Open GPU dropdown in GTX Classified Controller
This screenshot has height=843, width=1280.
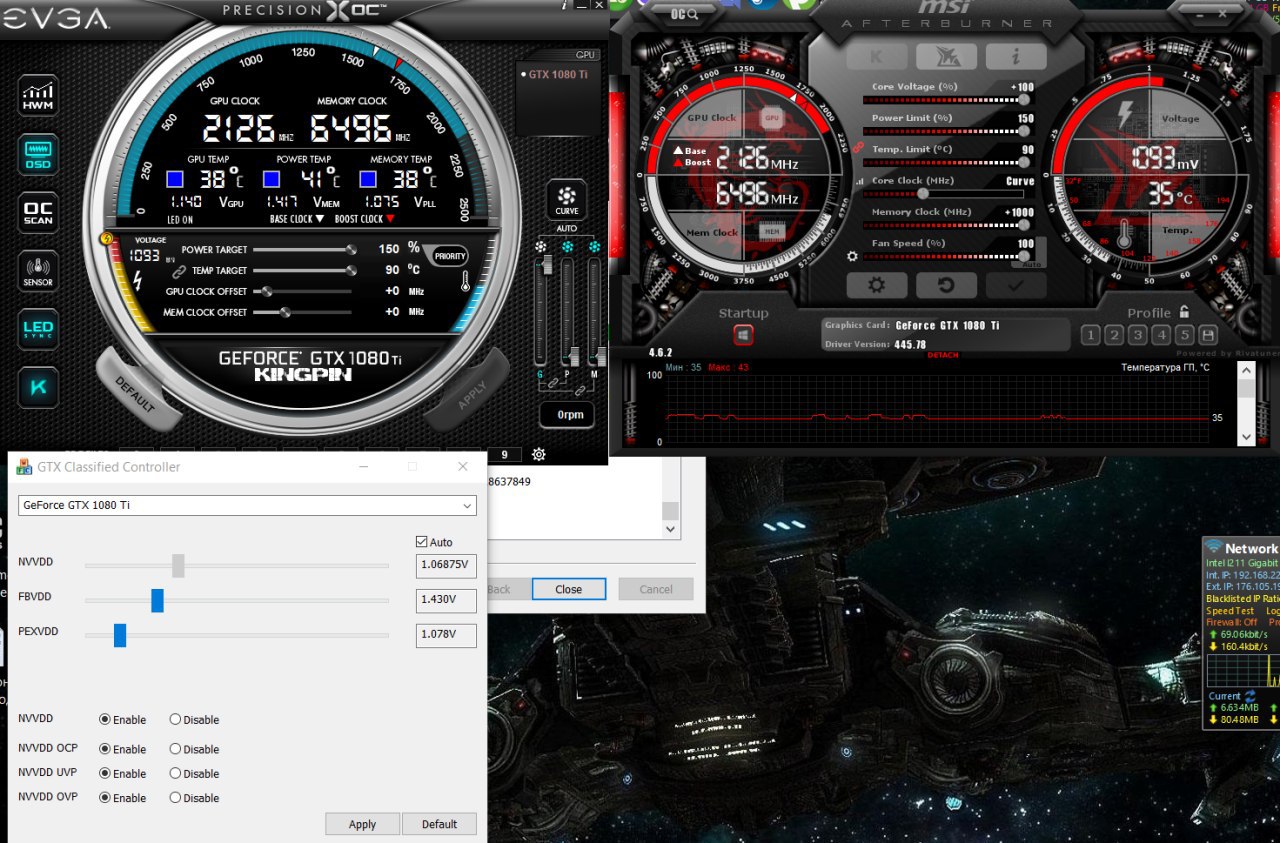247,505
